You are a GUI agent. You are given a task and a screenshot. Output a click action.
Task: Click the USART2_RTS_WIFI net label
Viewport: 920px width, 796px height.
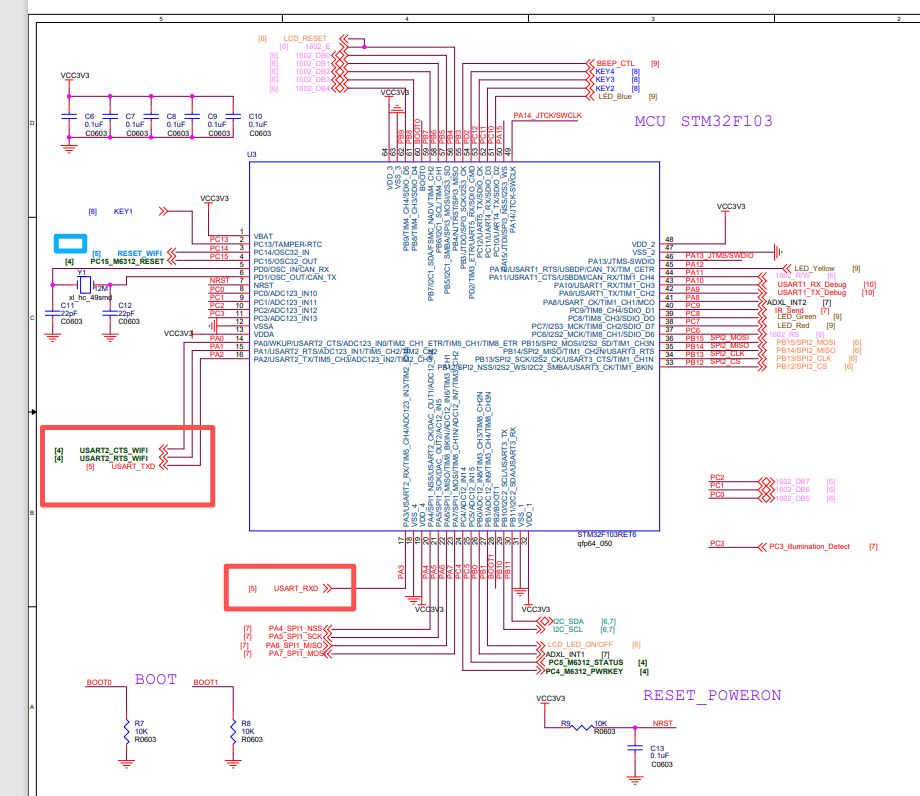pyautogui.click(x=114, y=458)
